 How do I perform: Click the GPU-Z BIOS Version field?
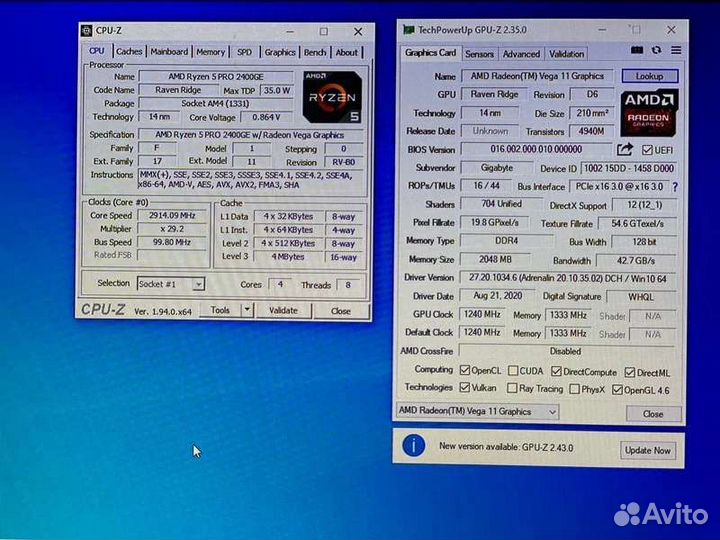[536, 149]
